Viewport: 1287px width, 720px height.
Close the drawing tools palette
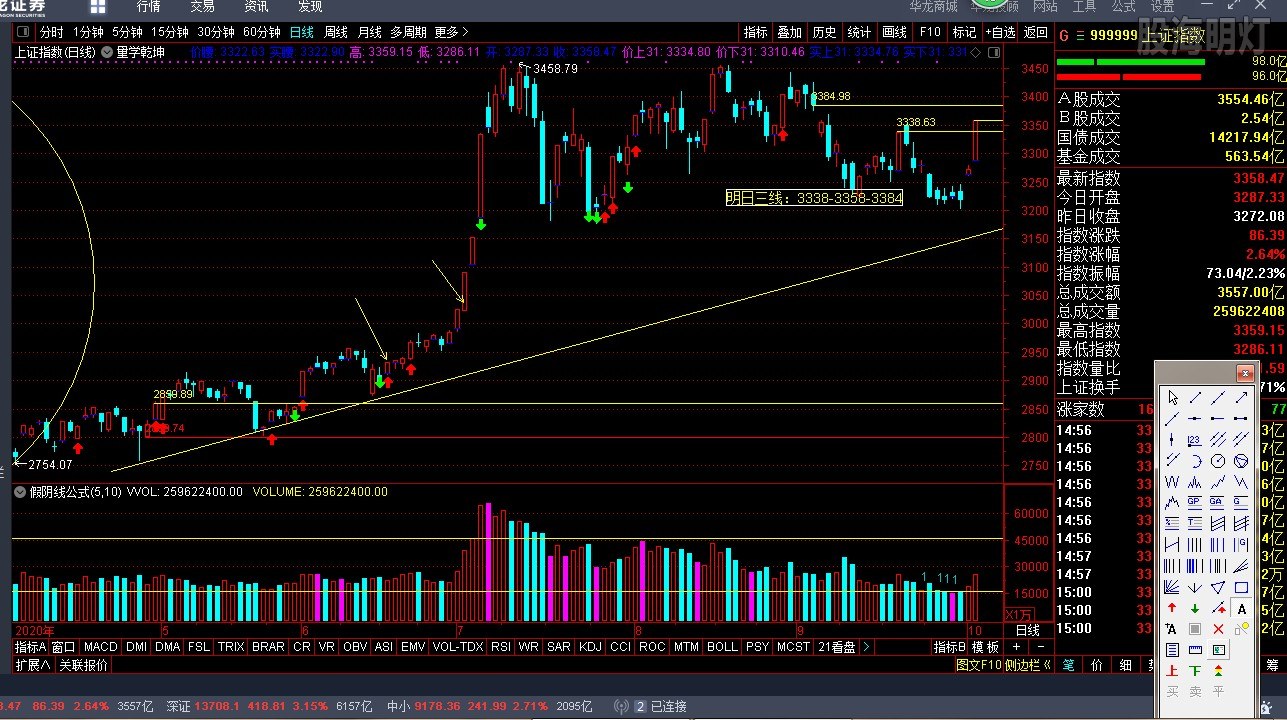1245,373
